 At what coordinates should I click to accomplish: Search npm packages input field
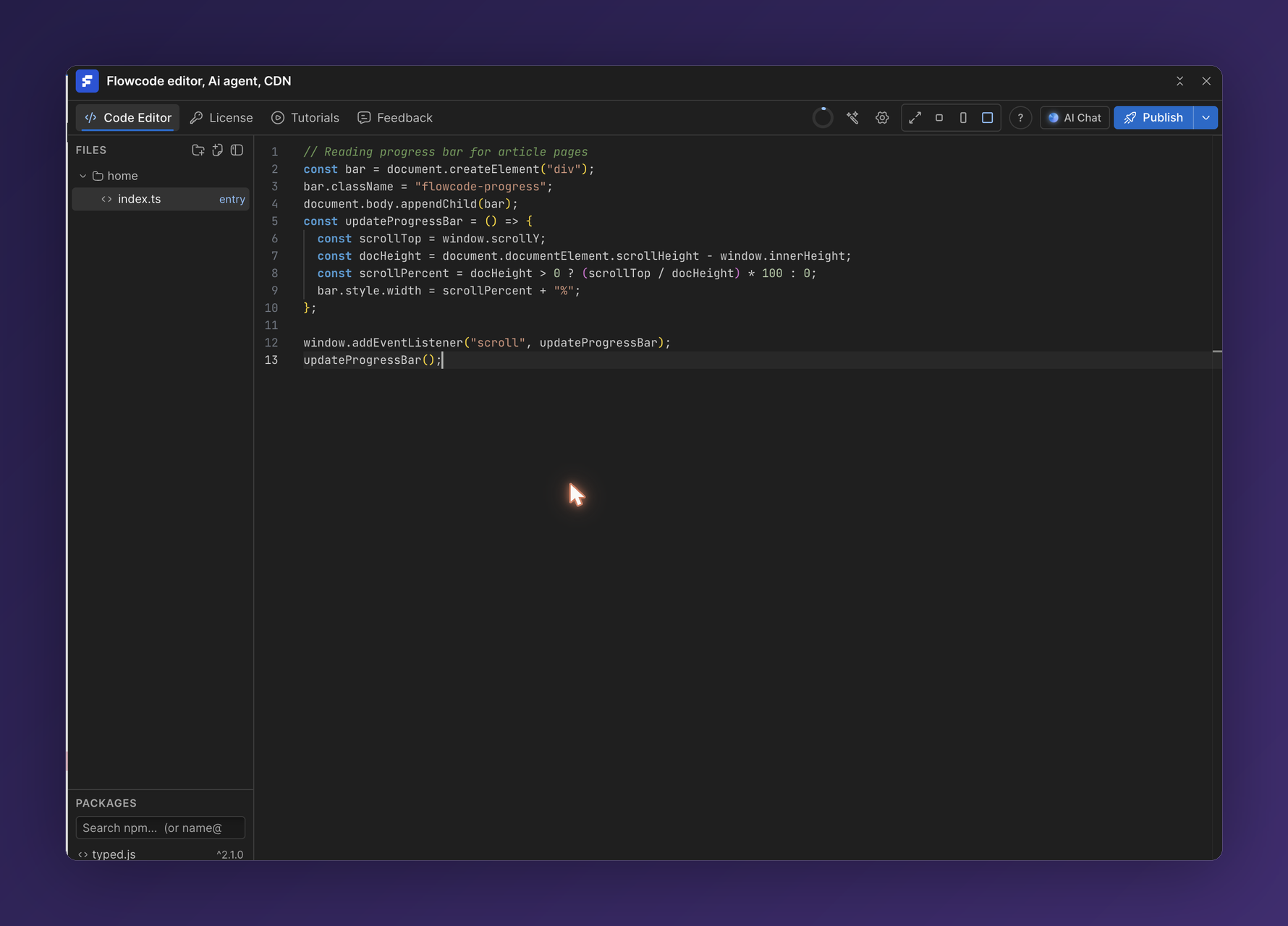[x=161, y=828]
